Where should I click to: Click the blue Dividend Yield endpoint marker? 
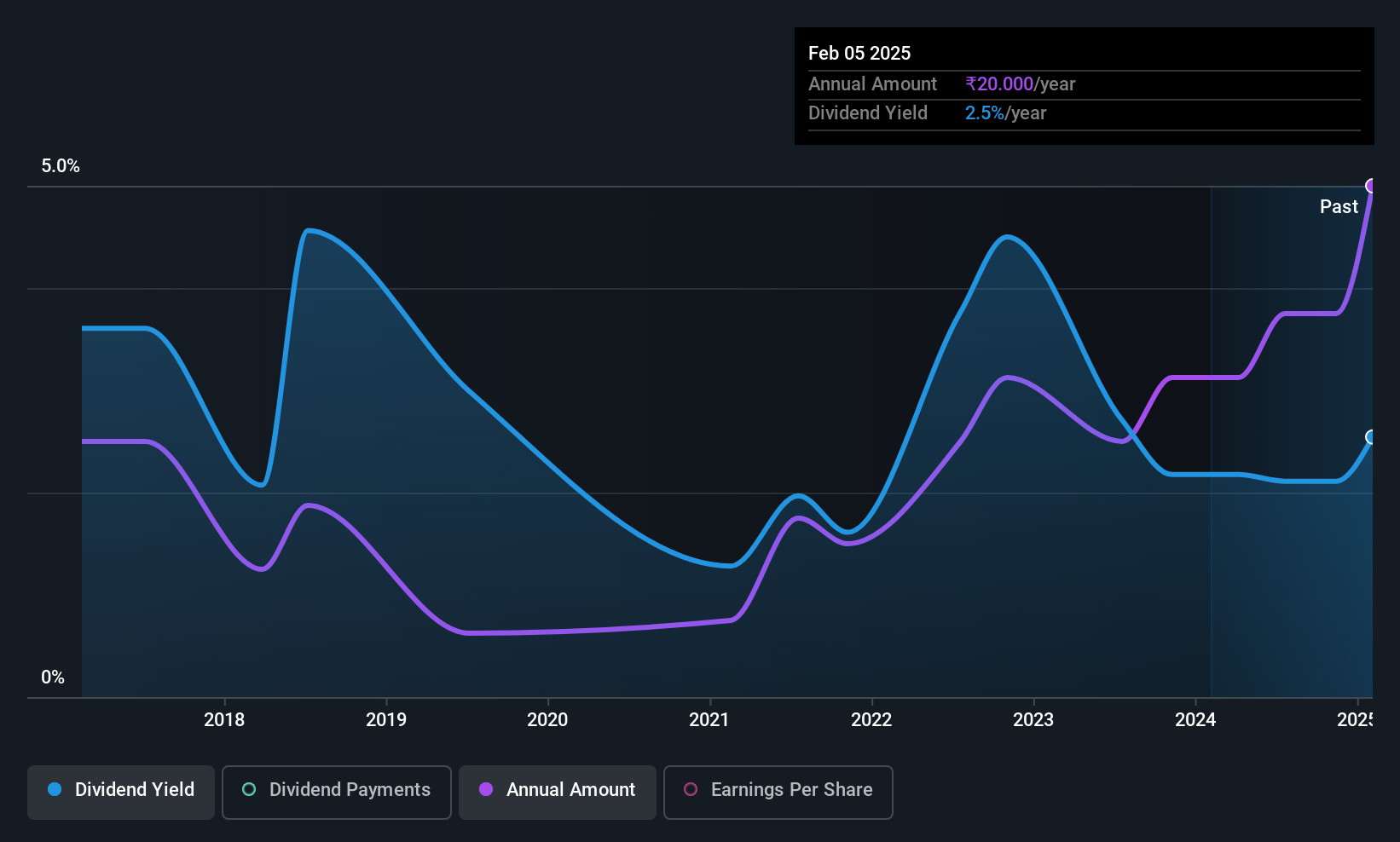coord(1372,437)
